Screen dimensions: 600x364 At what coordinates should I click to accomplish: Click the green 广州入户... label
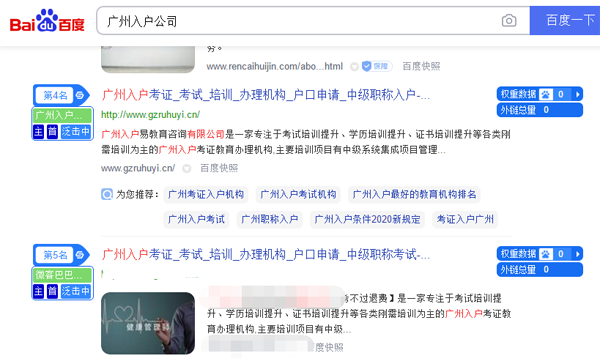[63, 115]
